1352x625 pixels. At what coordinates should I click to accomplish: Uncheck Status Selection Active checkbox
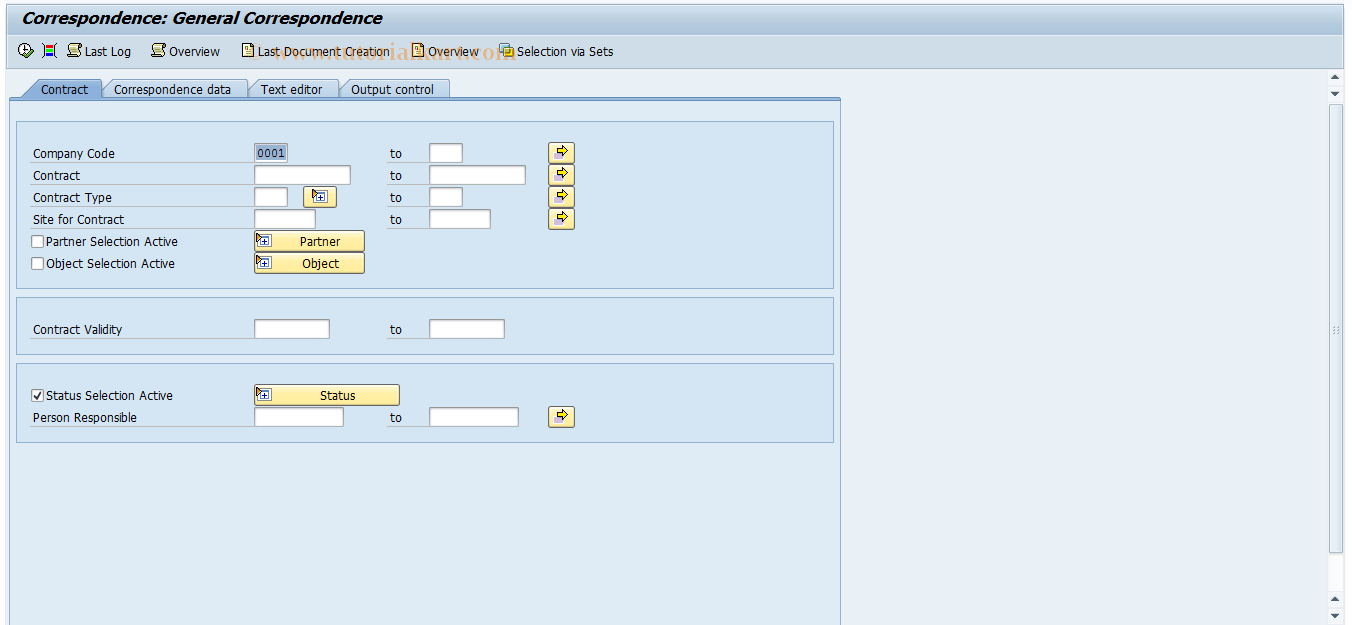(x=38, y=395)
